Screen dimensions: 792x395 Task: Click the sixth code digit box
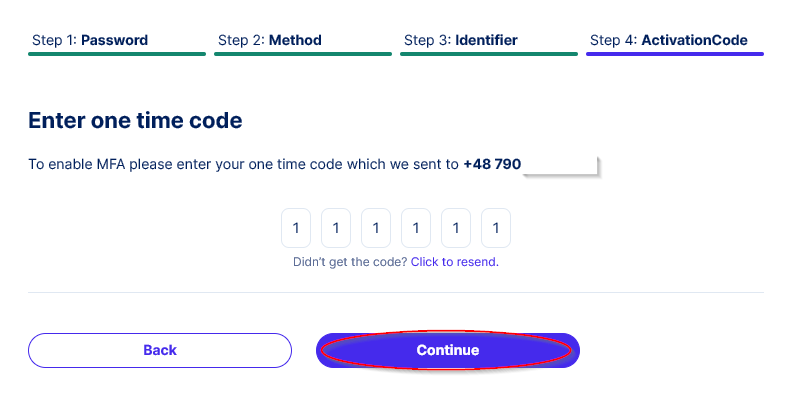click(496, 228)
